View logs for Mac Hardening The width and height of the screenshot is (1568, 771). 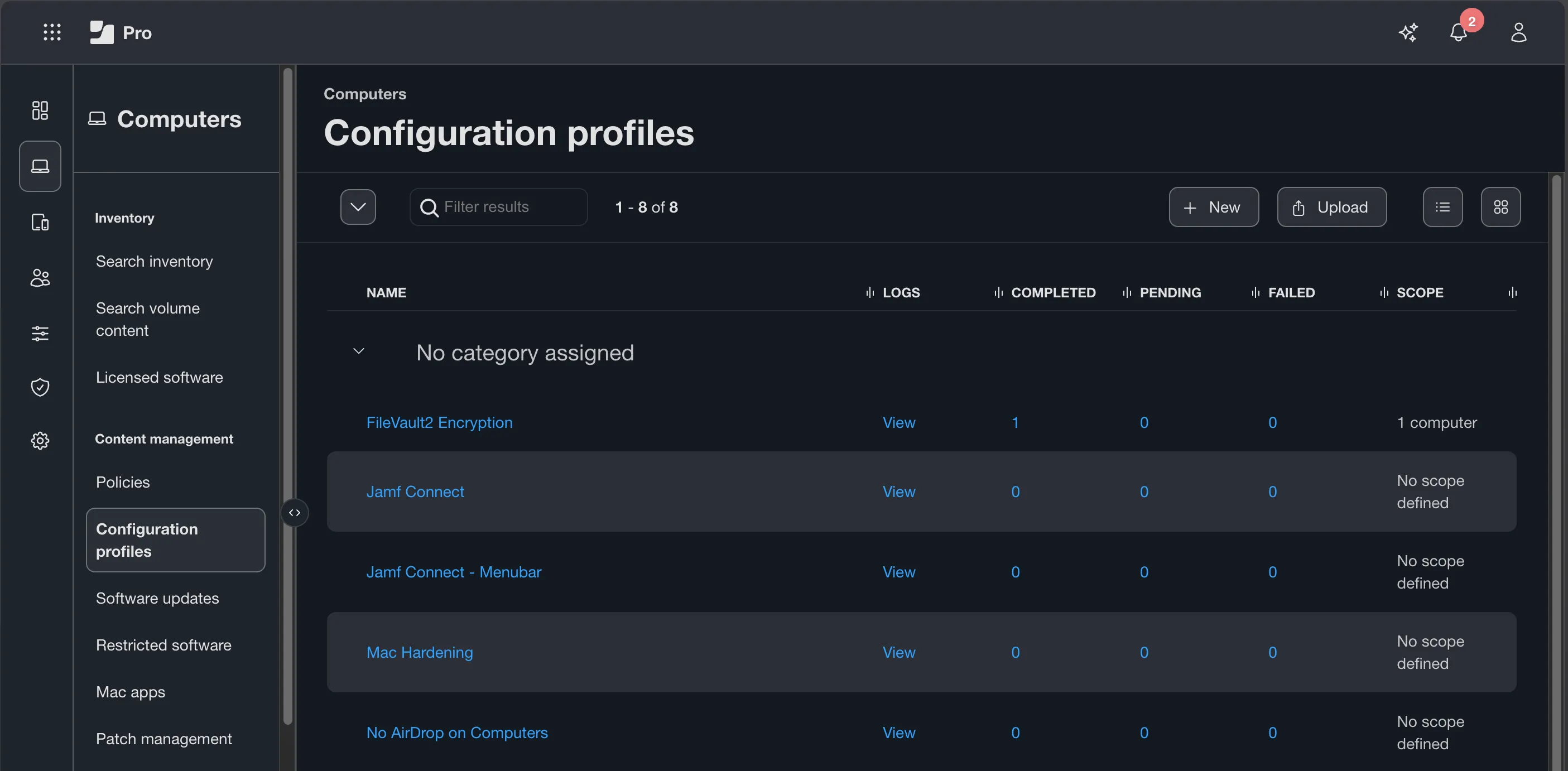tap(898, 652)
